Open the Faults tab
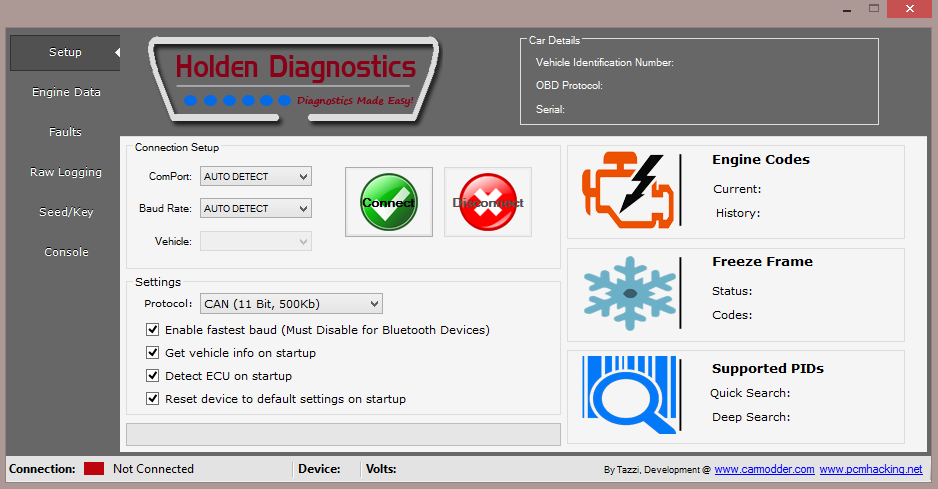 pos(65,132)
